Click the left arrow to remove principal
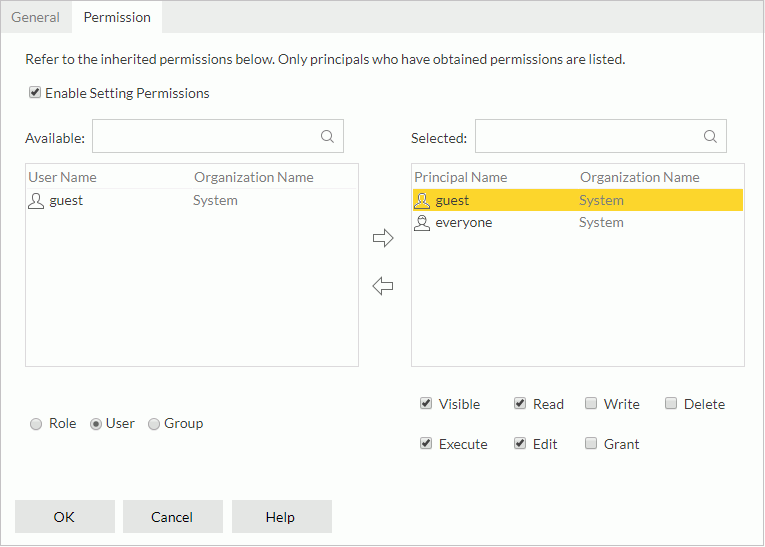Screen dimensions: 765x547 coord(383,286)
